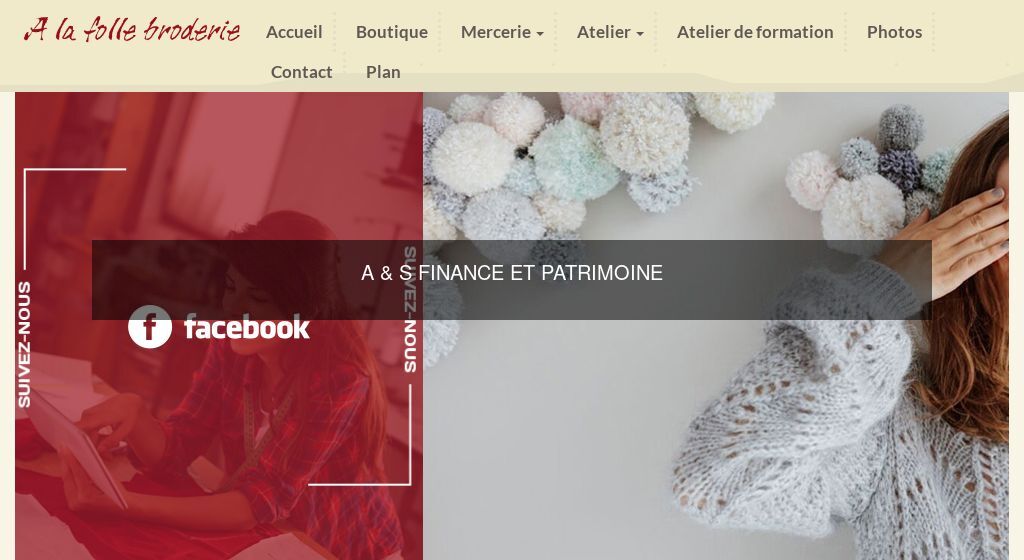Screen dimensions: 1024x560
Task: Click the A & S FINANCE ET PATRIMOINE banner
Action: pos(512,279)
